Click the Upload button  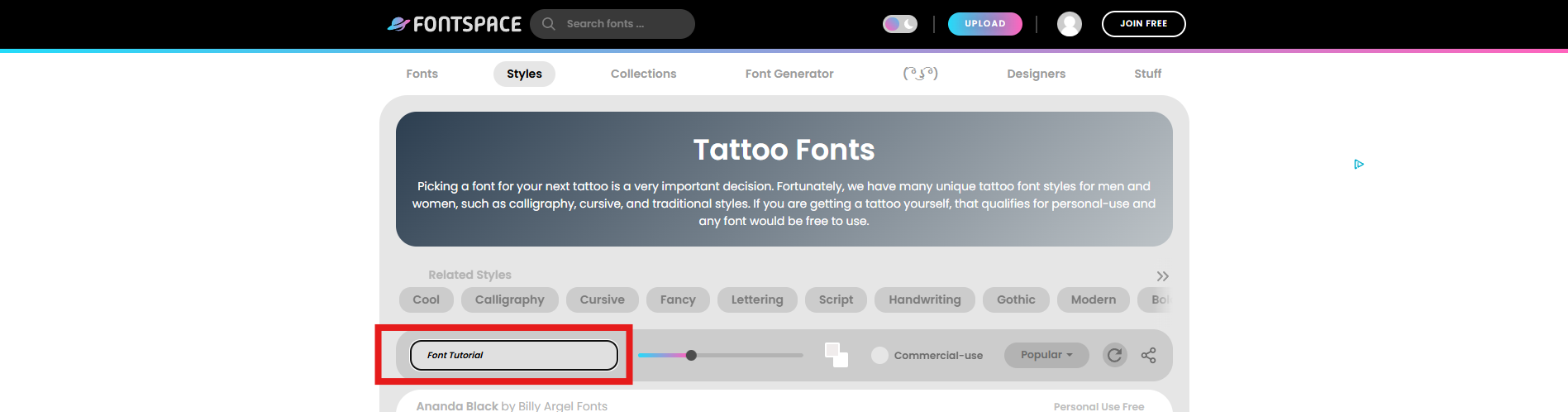tap(985, 24)
